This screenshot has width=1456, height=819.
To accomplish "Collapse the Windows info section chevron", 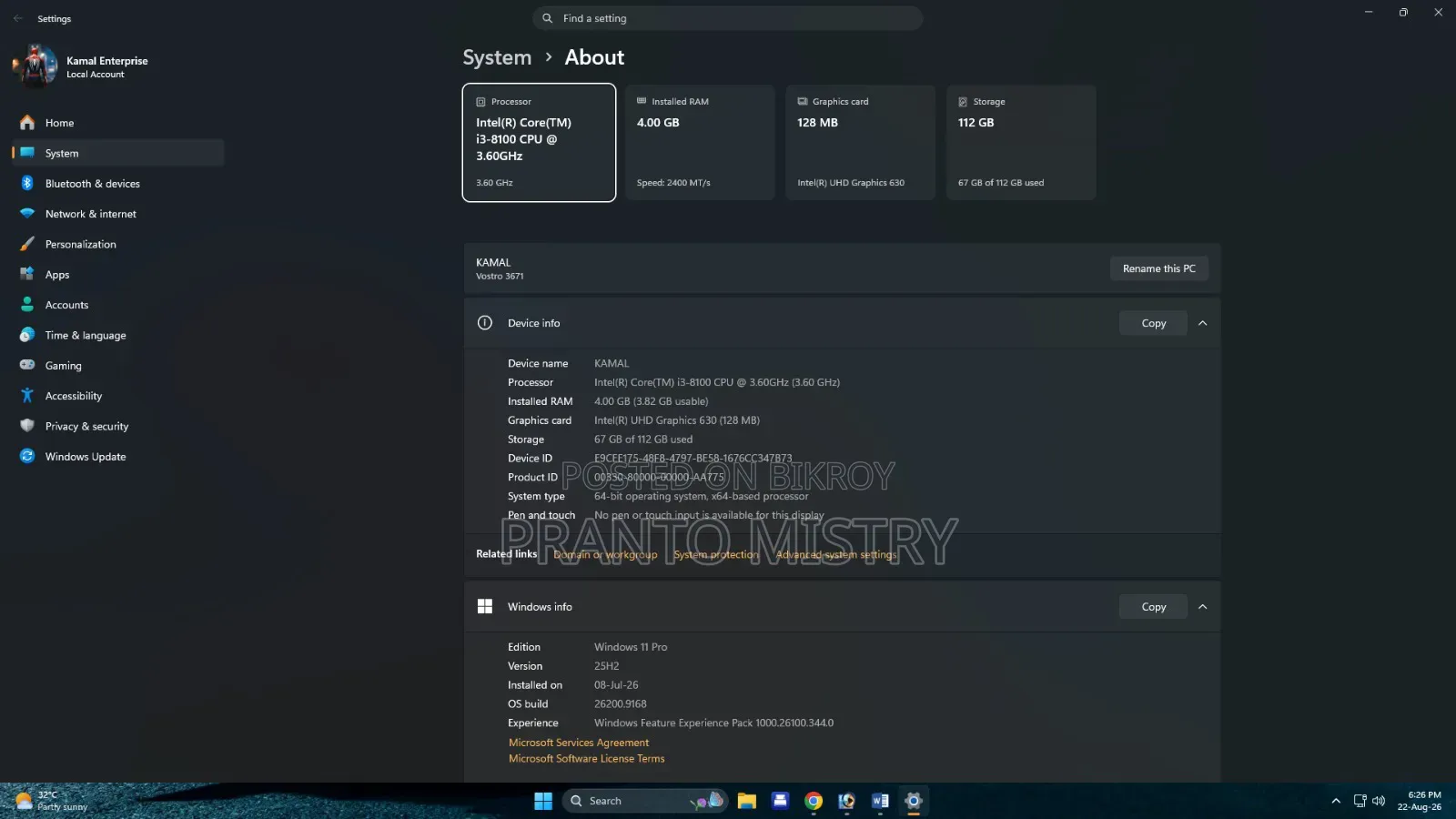I will [1203, 607].
